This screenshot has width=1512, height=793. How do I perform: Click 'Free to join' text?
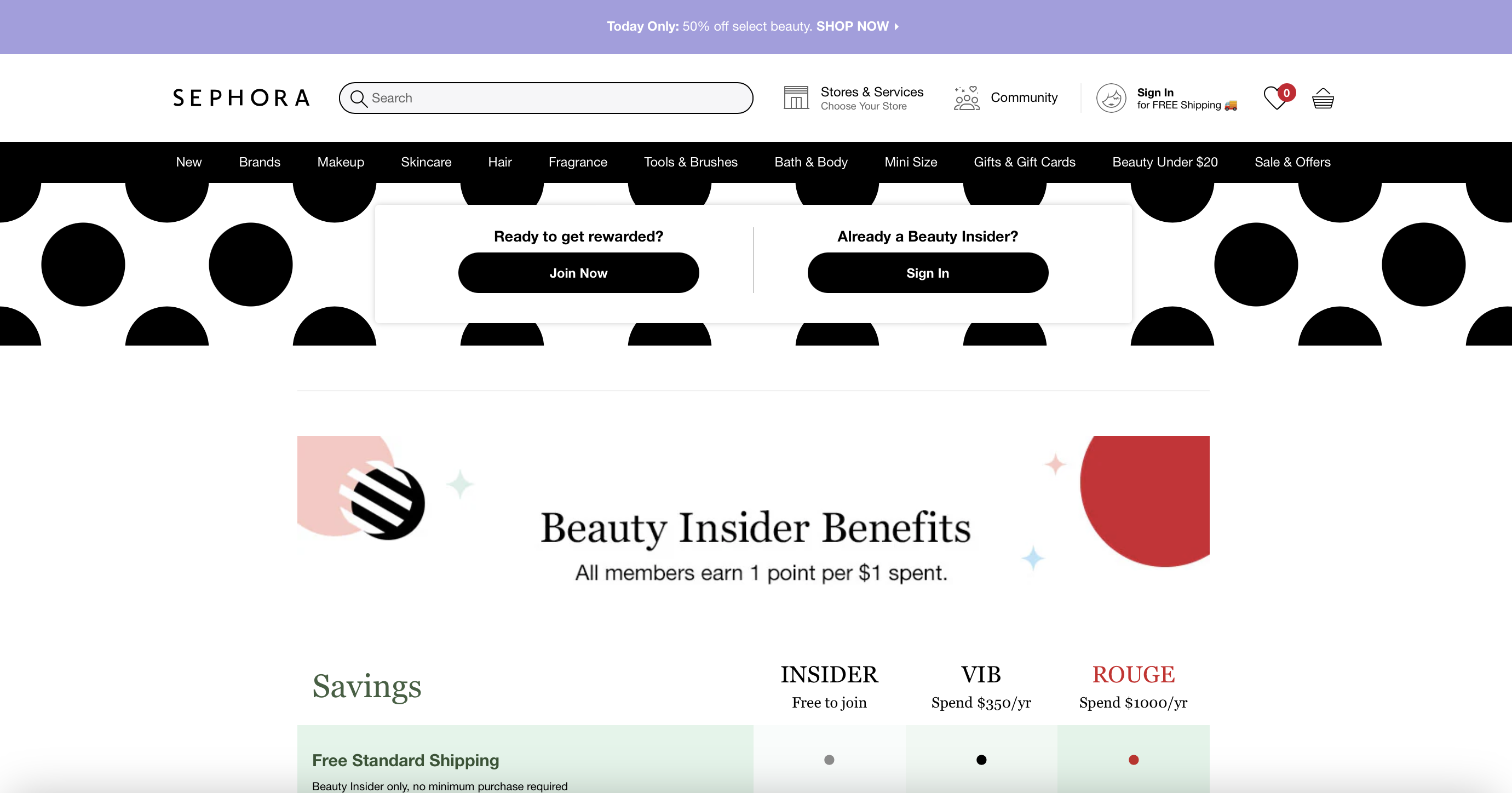829,703
